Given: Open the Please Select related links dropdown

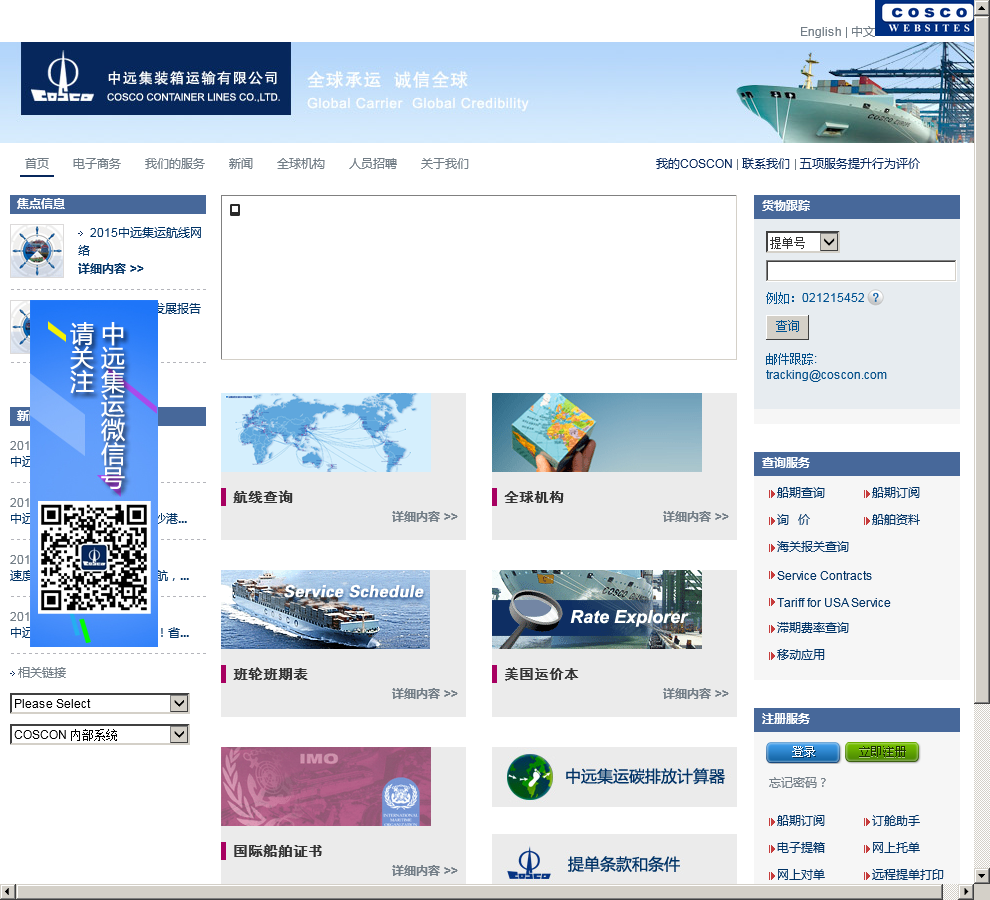Looking at the screenshot, I should (100, 703).
